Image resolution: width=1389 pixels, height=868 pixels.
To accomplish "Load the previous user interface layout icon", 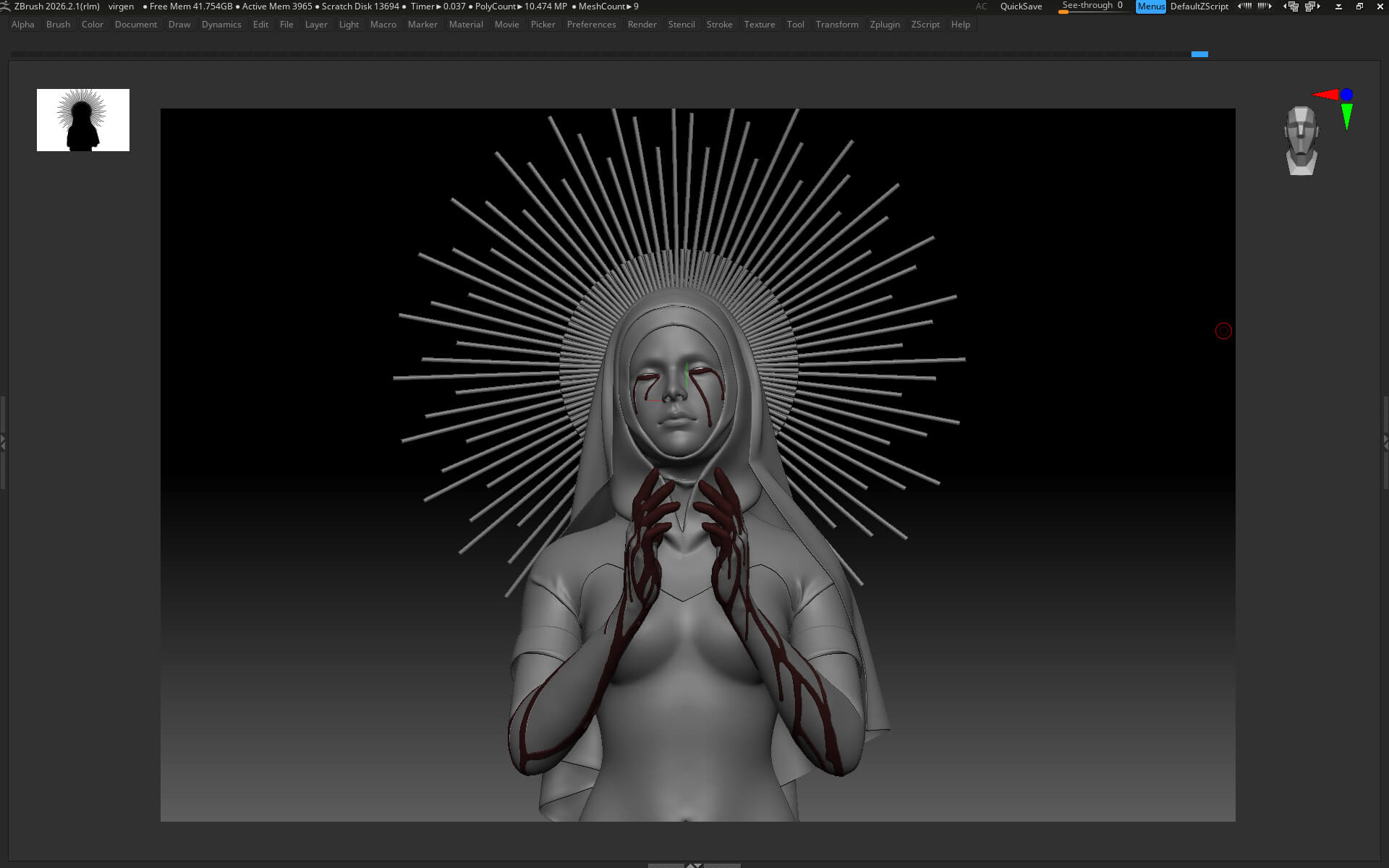I will click(1291, 6).
